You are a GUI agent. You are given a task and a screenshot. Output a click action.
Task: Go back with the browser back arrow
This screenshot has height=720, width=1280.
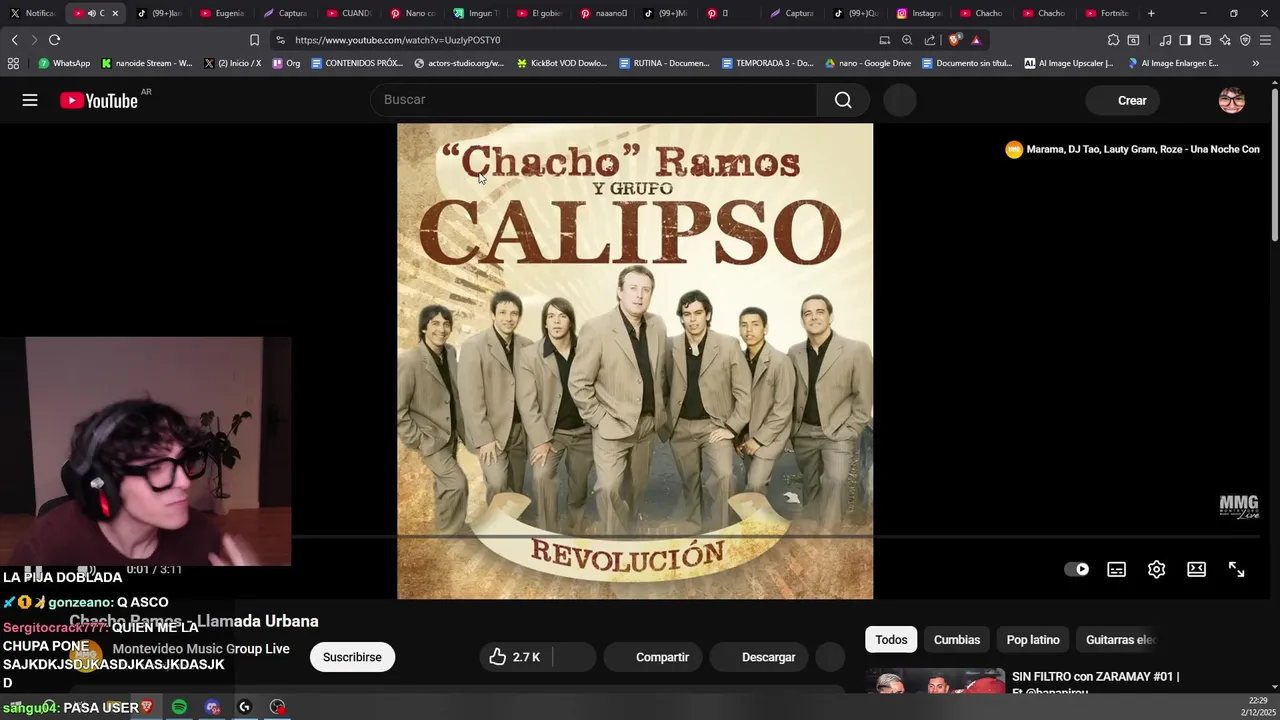pyautogui.click(x=14, y=40)
